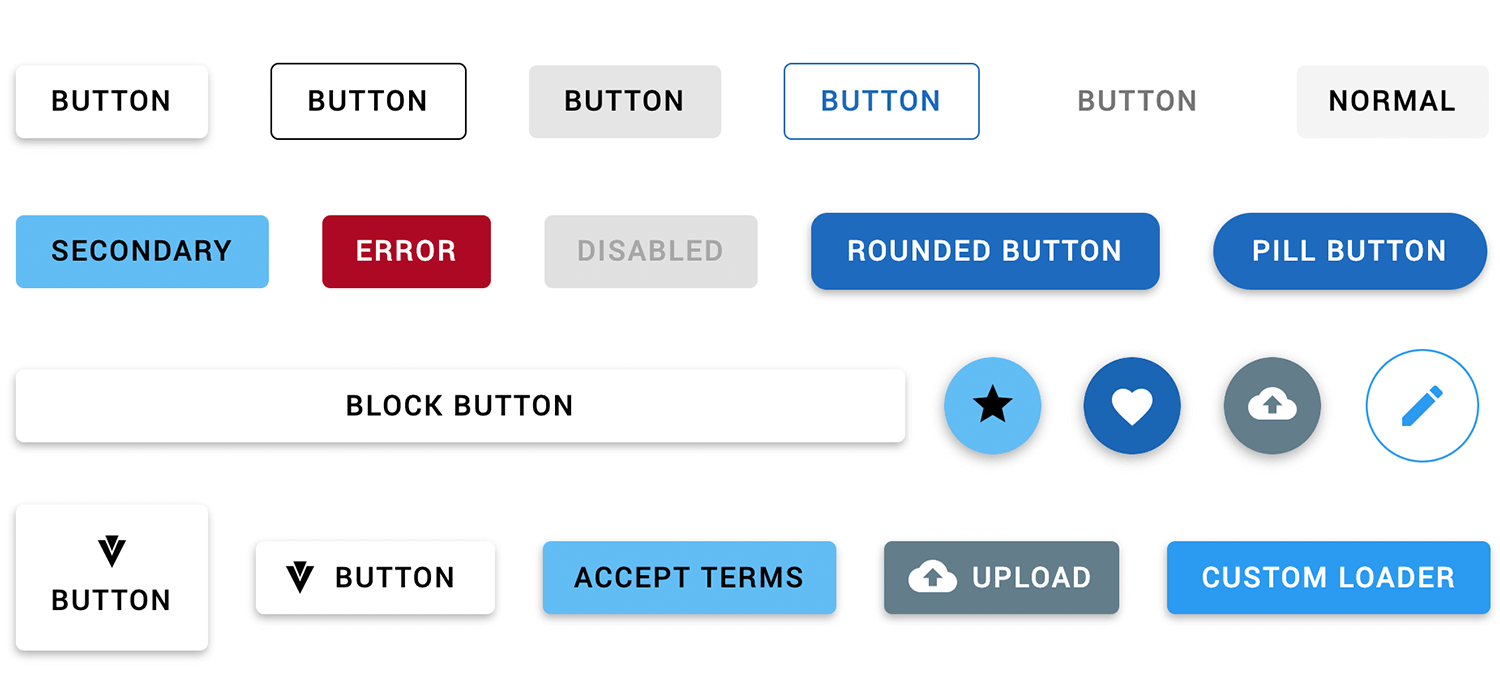This screenshot has width=1500, height=700.
Task: Click the outlined pencil edit button
Action: click(x=1422, y=405)
